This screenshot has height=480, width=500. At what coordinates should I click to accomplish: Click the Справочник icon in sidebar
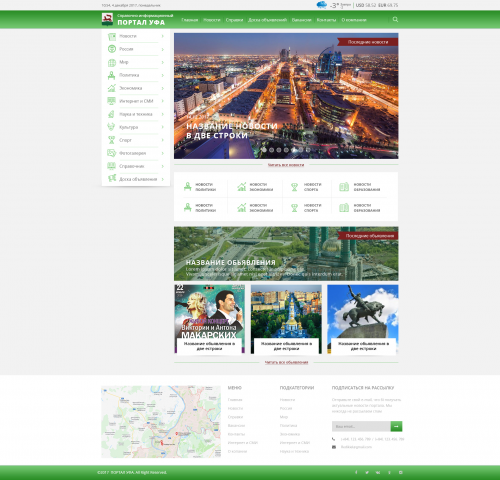tap(112, 166)
